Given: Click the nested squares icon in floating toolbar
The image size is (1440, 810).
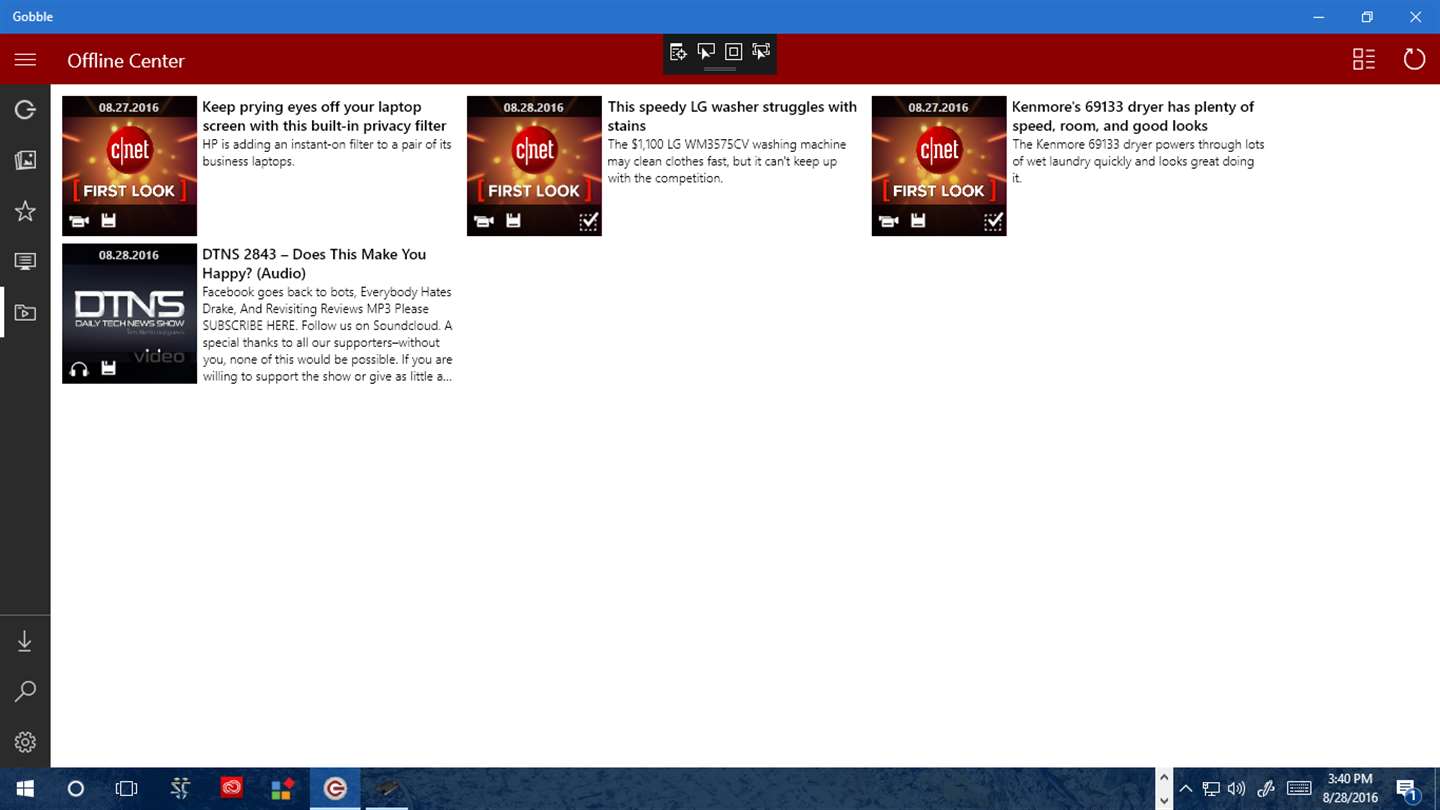Looking at the screenshot, I should [x=733, y=52].
